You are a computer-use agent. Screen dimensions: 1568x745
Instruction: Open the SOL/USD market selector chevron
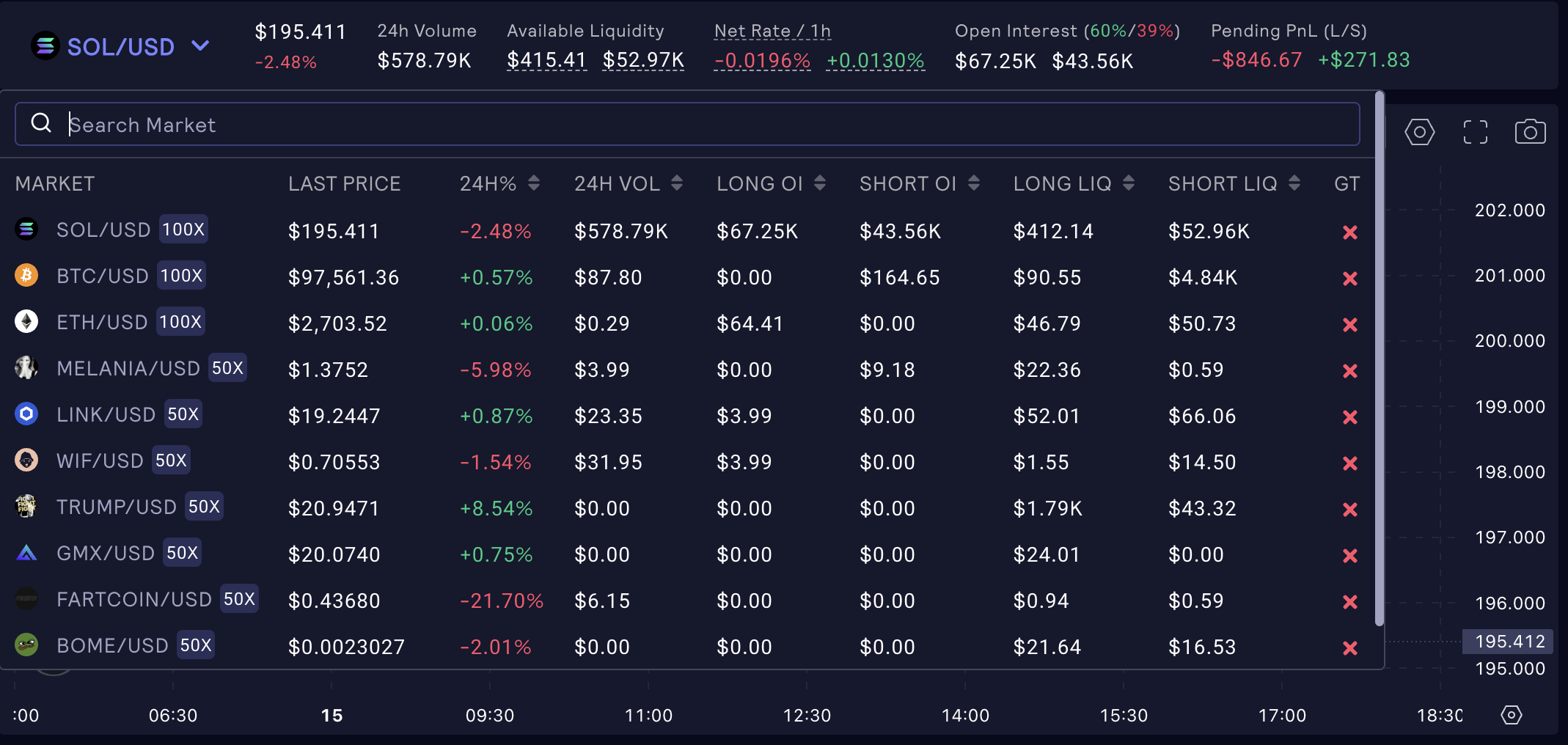pyautogui.click(x=199, y=45)
